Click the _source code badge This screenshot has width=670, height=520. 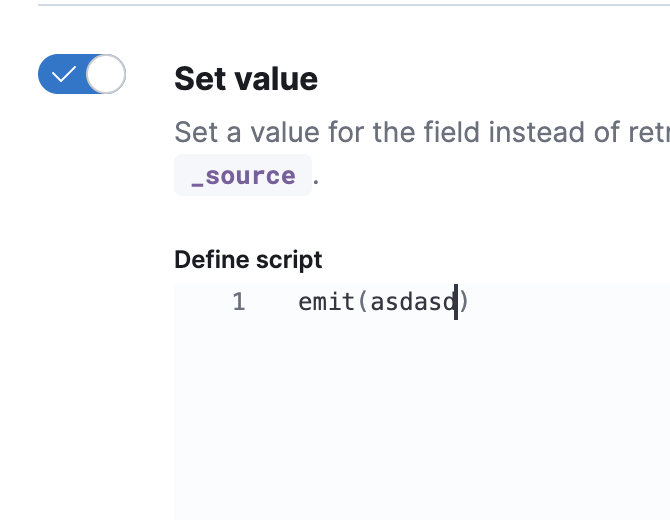(243, 176)
